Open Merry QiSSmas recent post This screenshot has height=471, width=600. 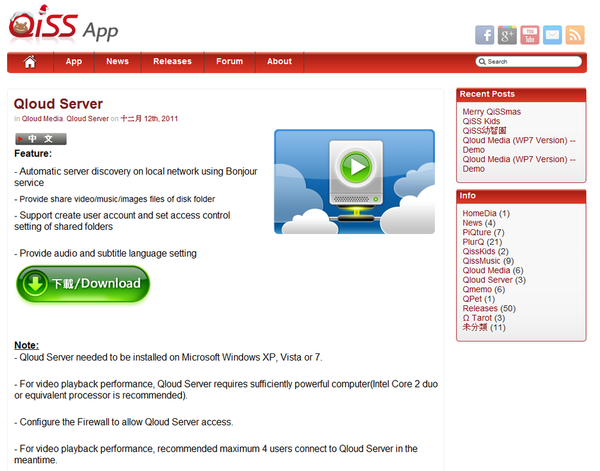[492, 112]
